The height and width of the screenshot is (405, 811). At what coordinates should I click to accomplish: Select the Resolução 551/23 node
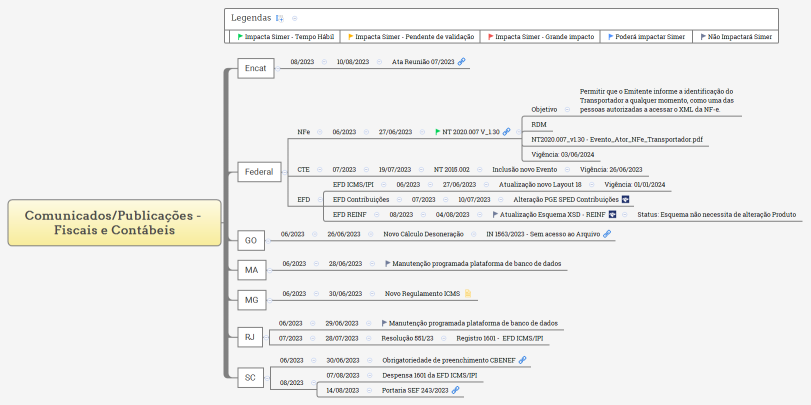coord(407,338)
